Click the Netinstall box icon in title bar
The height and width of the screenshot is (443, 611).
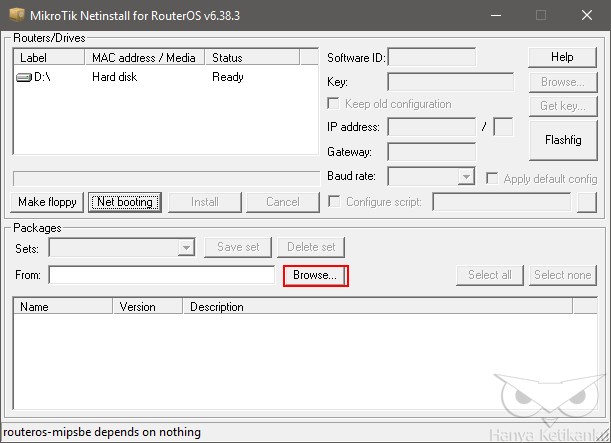click(17, 15)
